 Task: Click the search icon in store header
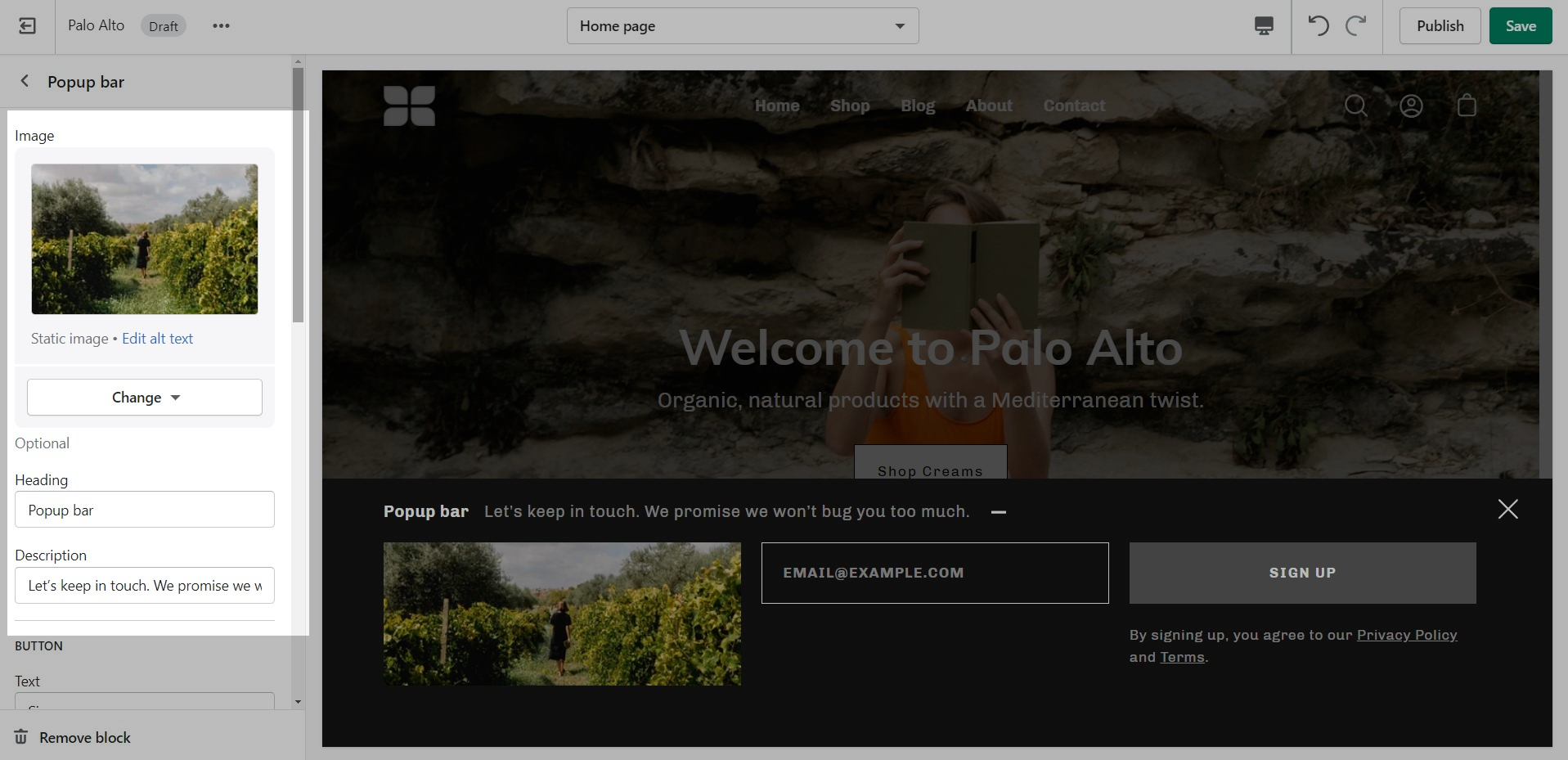1355,106
